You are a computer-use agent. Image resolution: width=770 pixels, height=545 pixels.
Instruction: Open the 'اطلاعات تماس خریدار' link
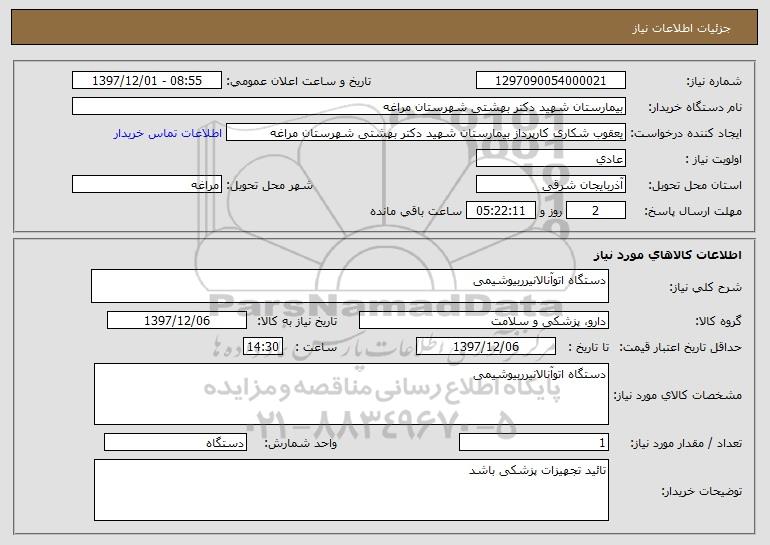pos(168,134)
